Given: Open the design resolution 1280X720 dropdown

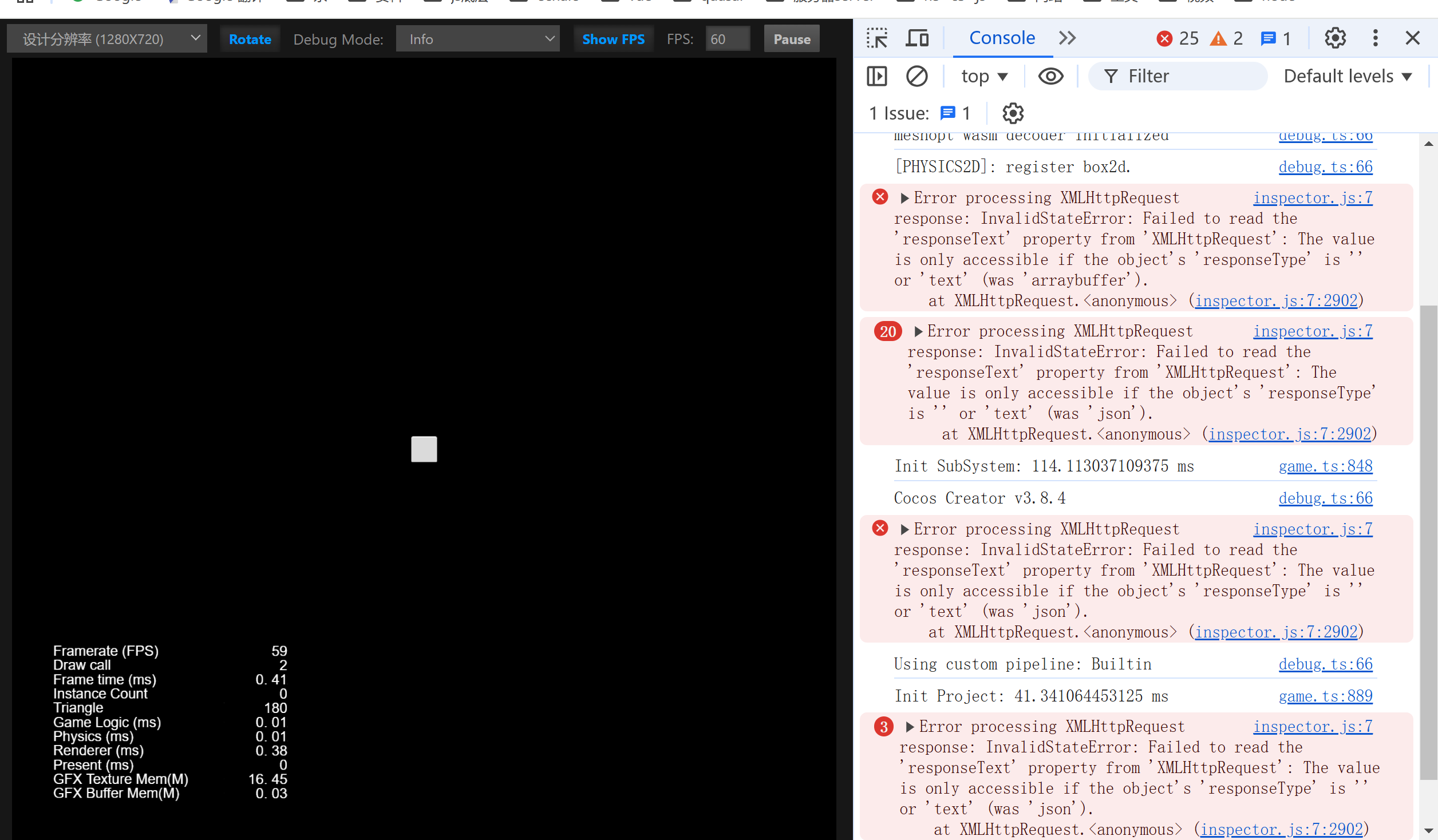Looking at the screenshot, I should (x=107, y=39).
